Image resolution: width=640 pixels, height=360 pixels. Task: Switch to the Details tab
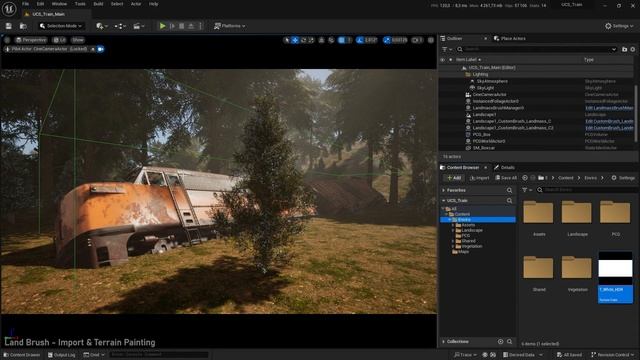[505, 167]
